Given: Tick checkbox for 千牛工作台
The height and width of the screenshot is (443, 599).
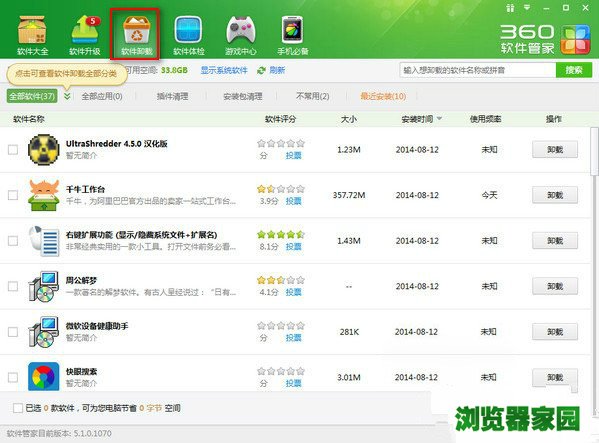Looking at the screenshot, I should (13, 195).
